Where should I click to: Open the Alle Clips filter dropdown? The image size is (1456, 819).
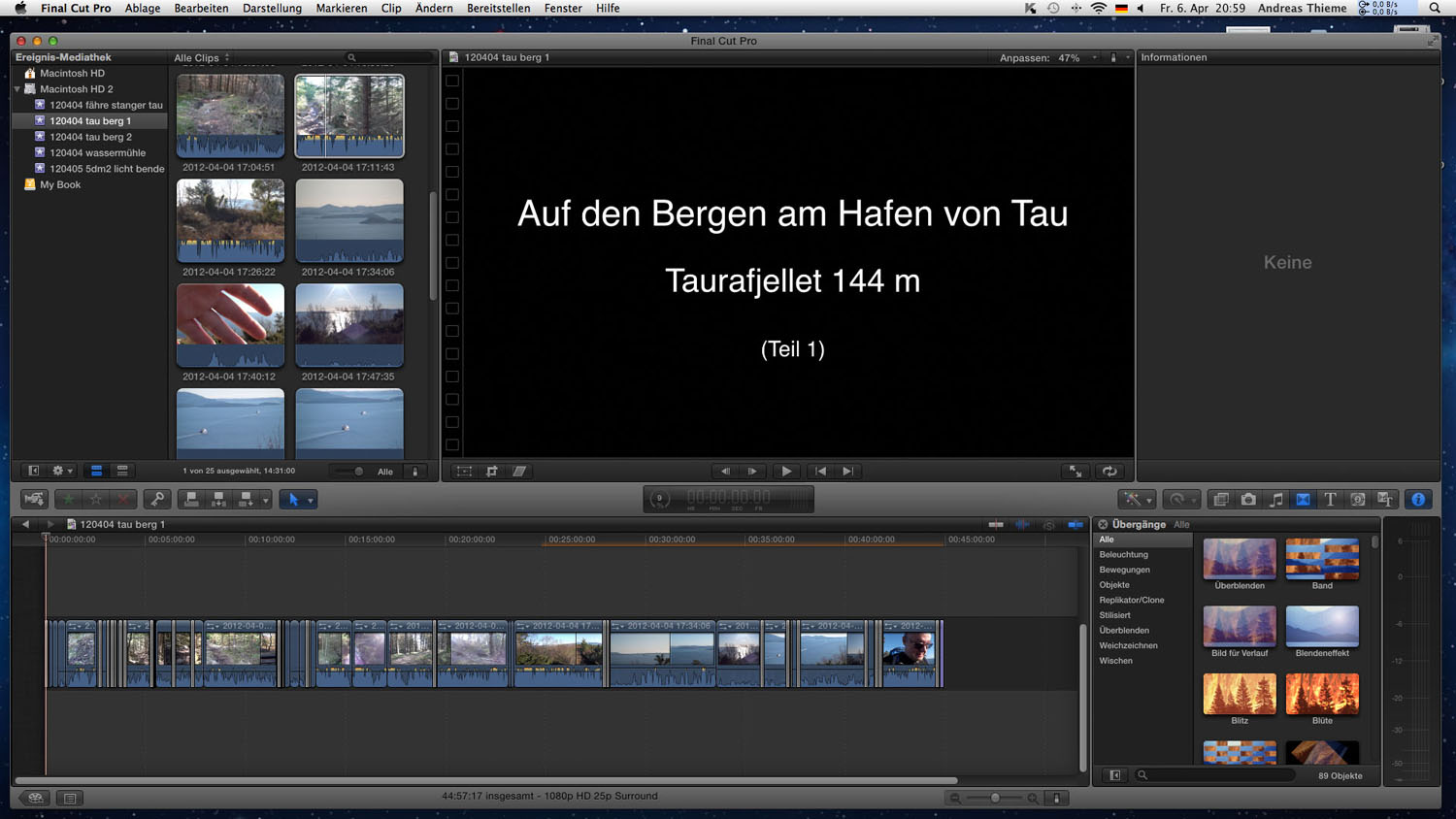(202, 58)
